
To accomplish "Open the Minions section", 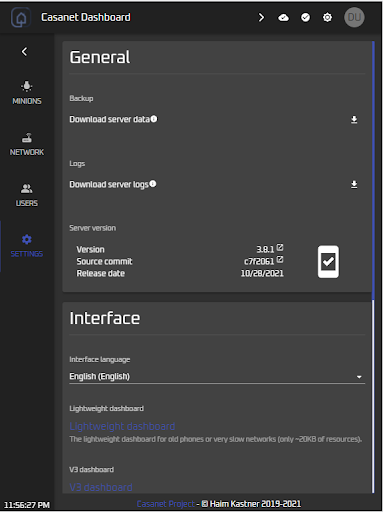I will coord(27,93).
